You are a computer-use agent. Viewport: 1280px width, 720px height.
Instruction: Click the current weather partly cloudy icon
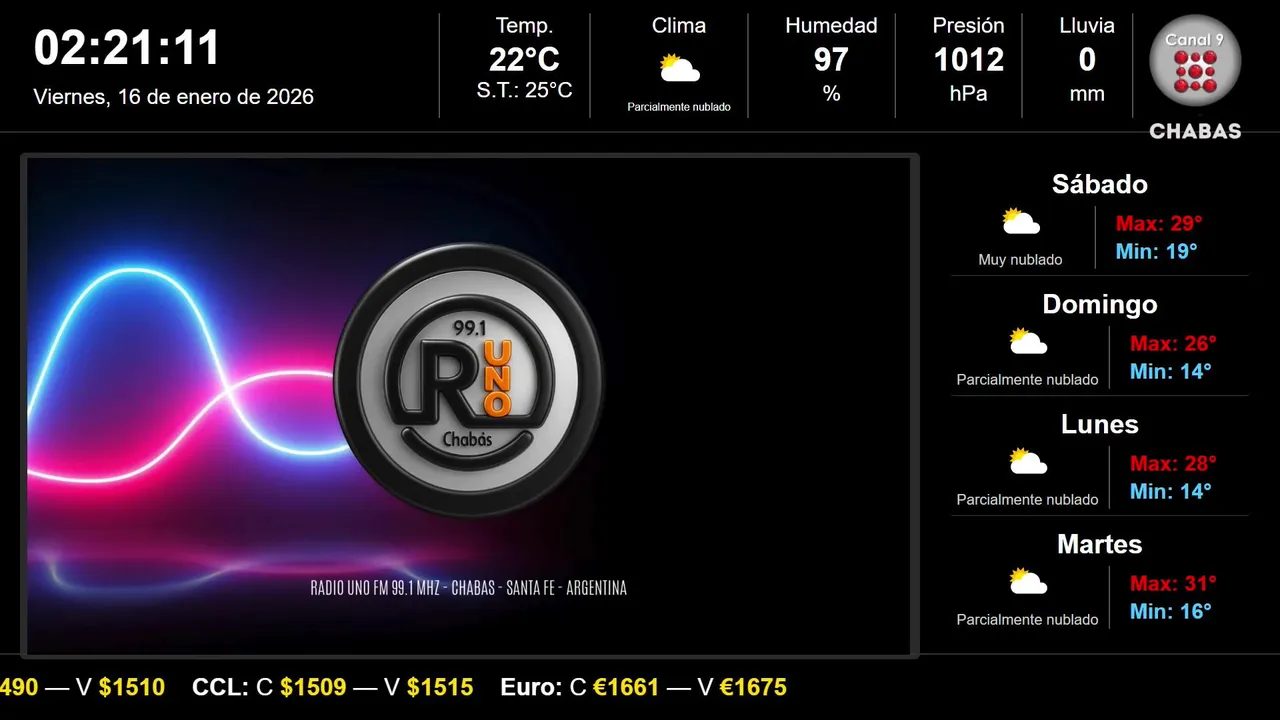[x=679, y=68]
